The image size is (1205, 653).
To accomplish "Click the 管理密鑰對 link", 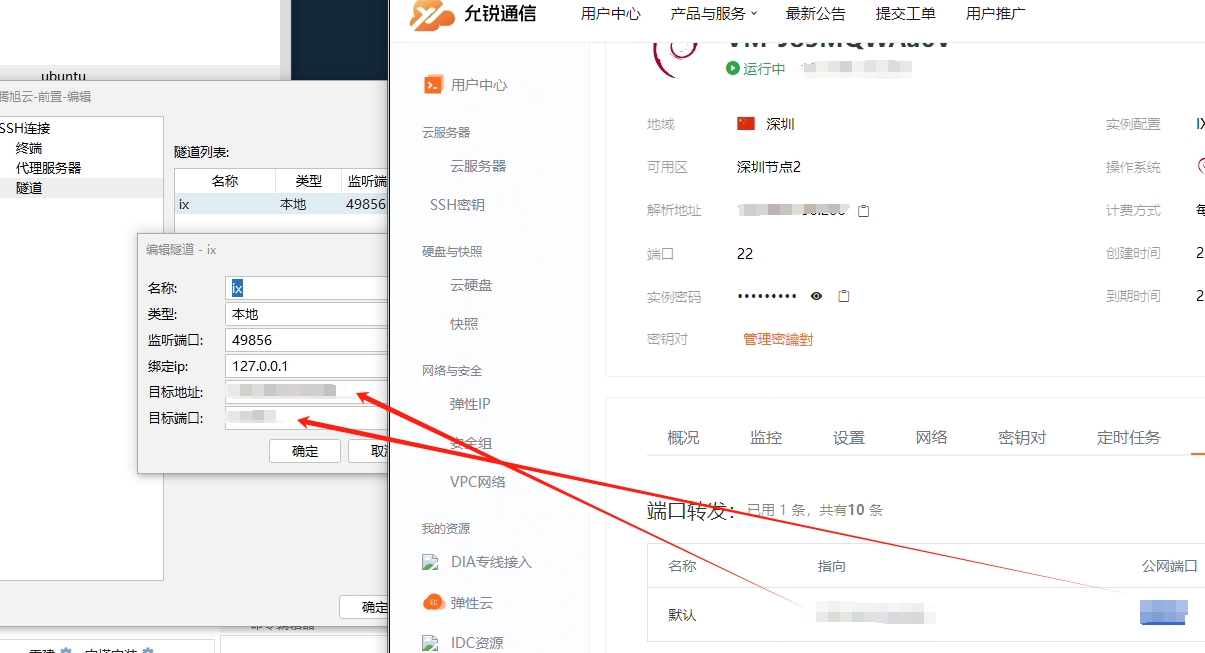I will click(778, 339).
